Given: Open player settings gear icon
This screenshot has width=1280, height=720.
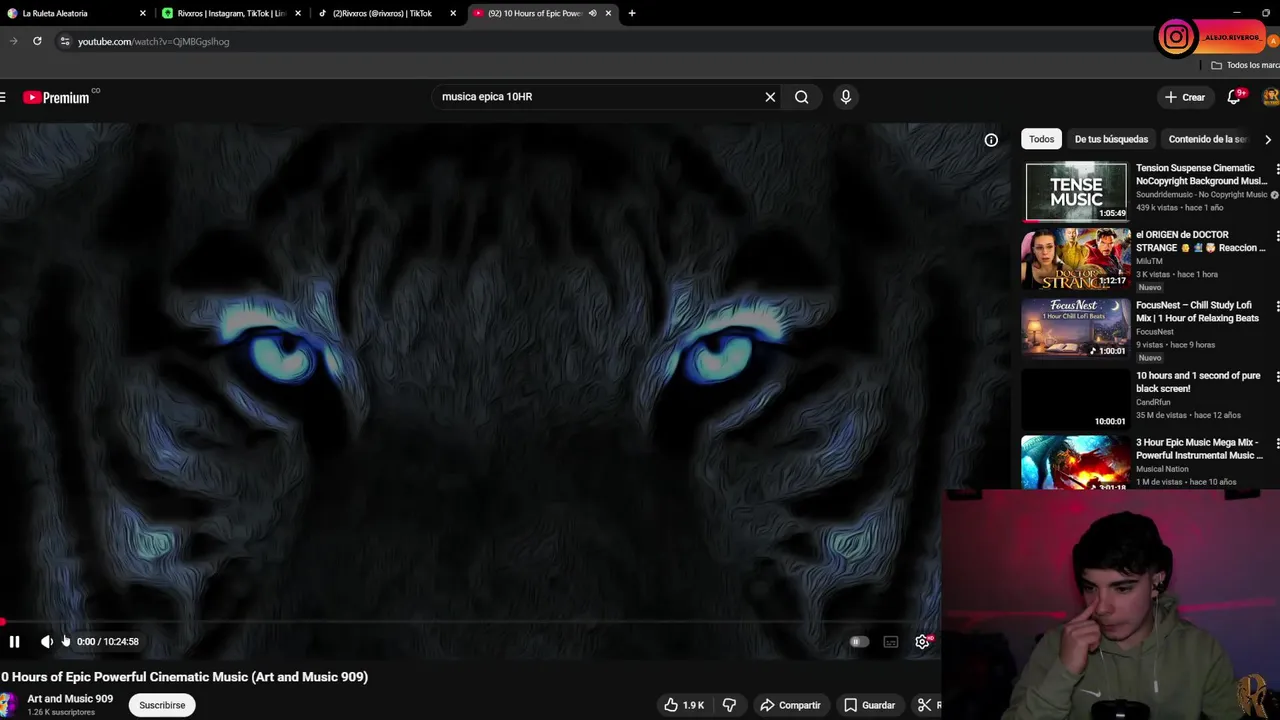Looking at the screenshot, I should [x=922, y=642].
